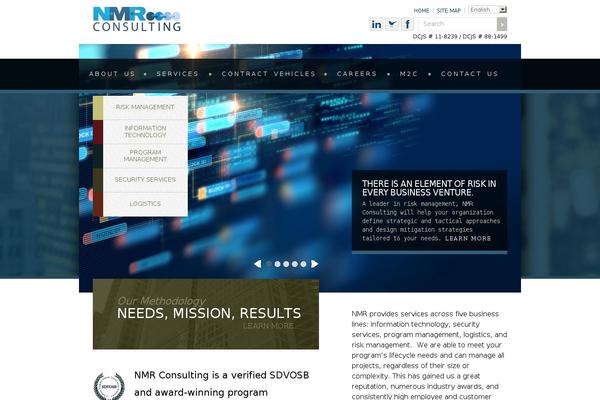Open the Facebook social icon
600x400 pixels.
click(408, 24)
